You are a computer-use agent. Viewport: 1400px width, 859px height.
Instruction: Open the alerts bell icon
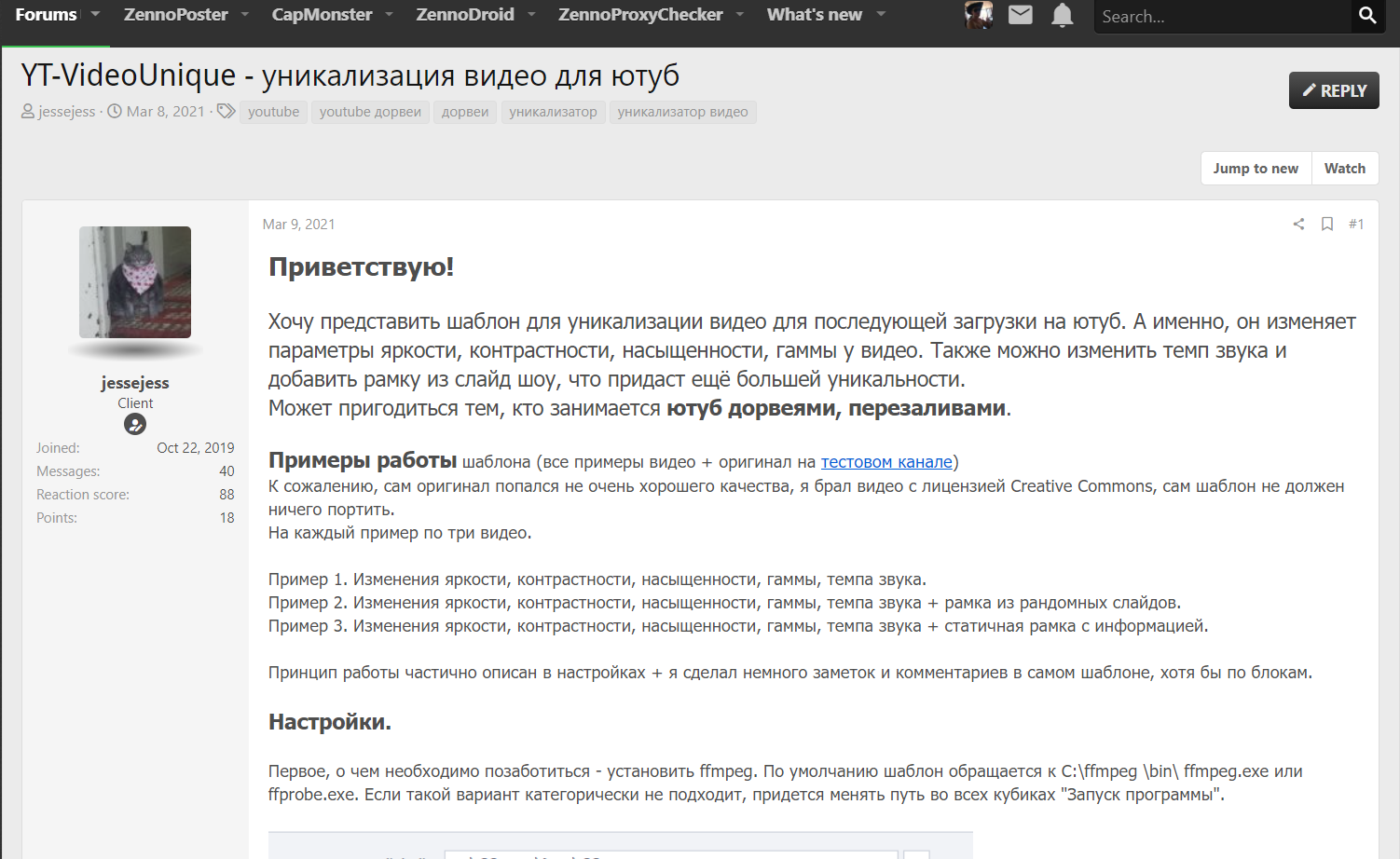(1063, 15)
